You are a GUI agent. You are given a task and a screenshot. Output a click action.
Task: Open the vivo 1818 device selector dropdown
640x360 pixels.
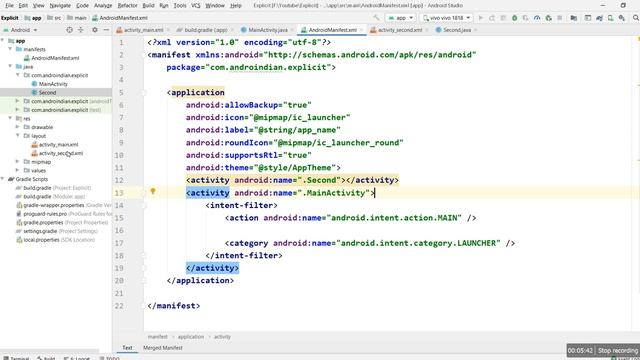[x=447, y=18]
